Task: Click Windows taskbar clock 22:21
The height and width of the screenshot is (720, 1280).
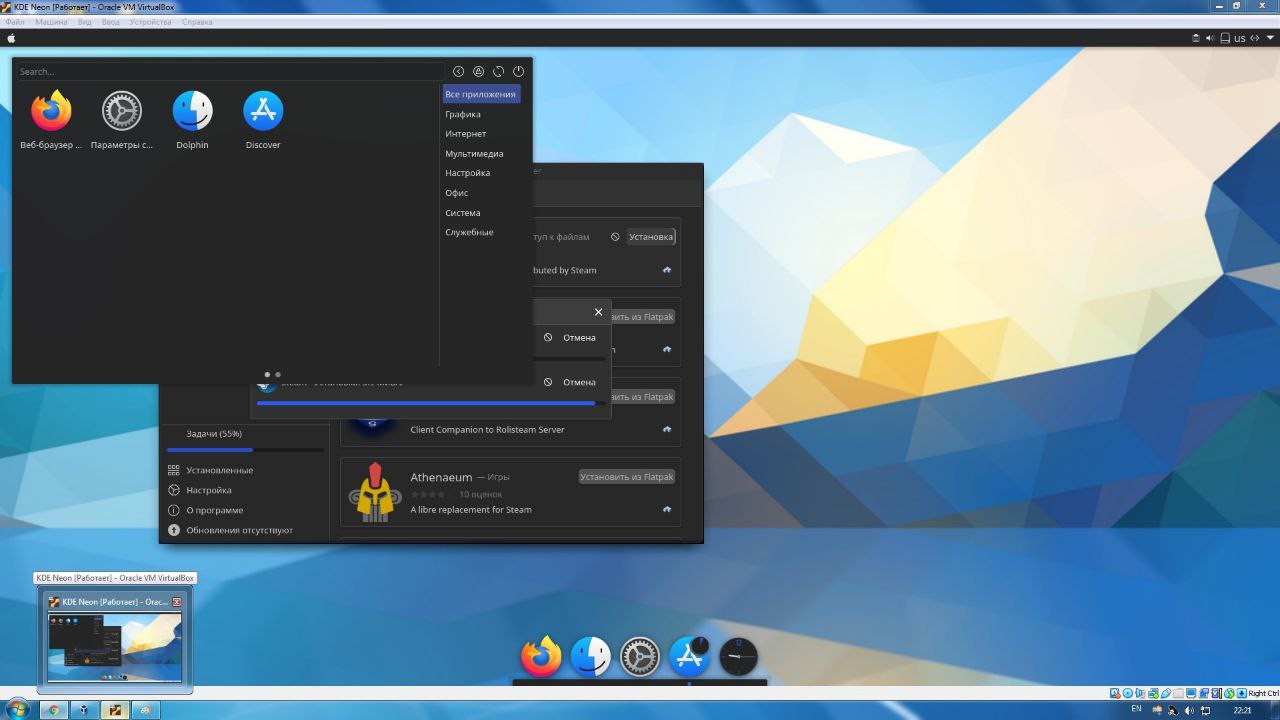Action: click(1242, 710)
